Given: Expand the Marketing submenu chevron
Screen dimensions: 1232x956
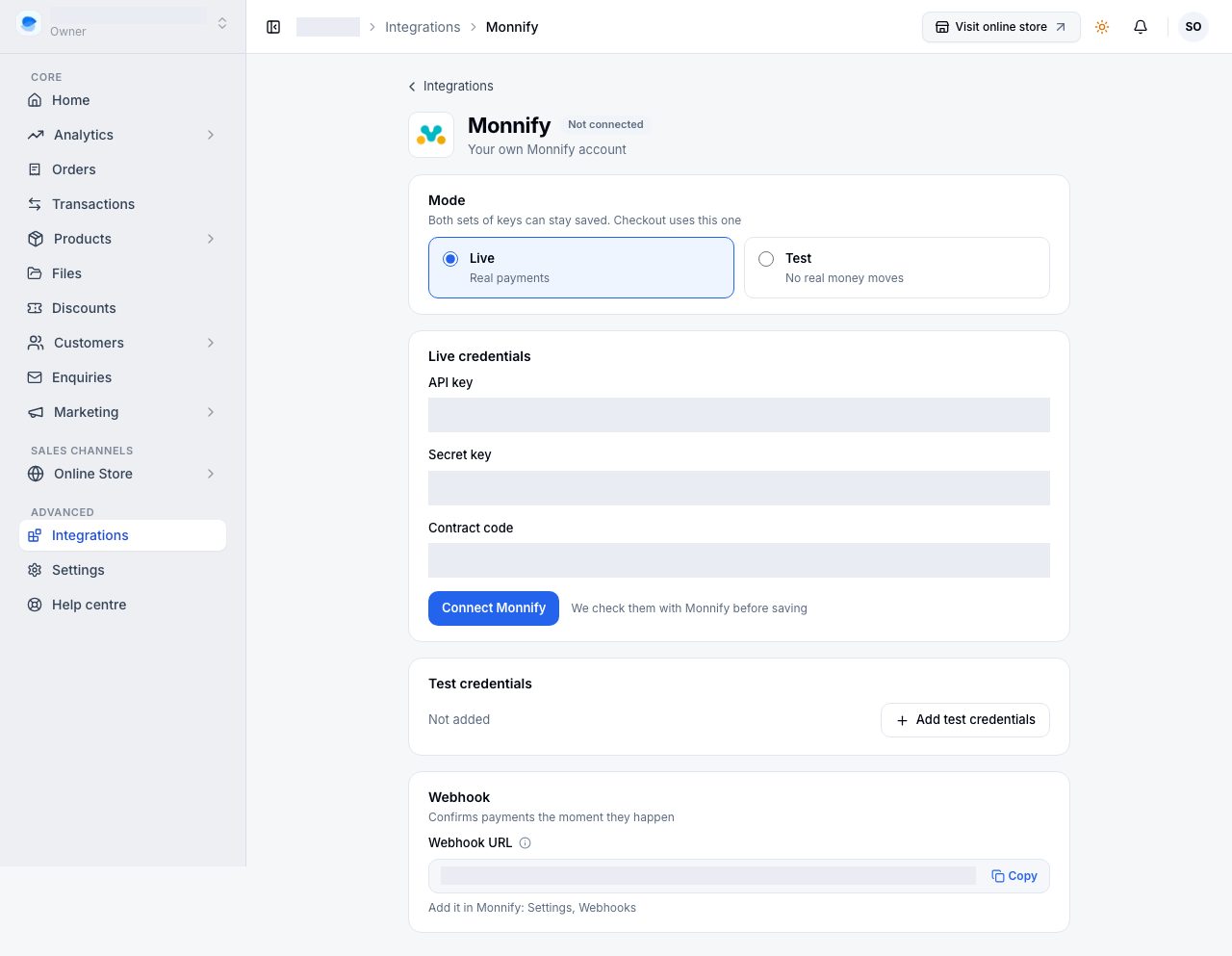Looking at the screenshot, I should click(211, 412).
